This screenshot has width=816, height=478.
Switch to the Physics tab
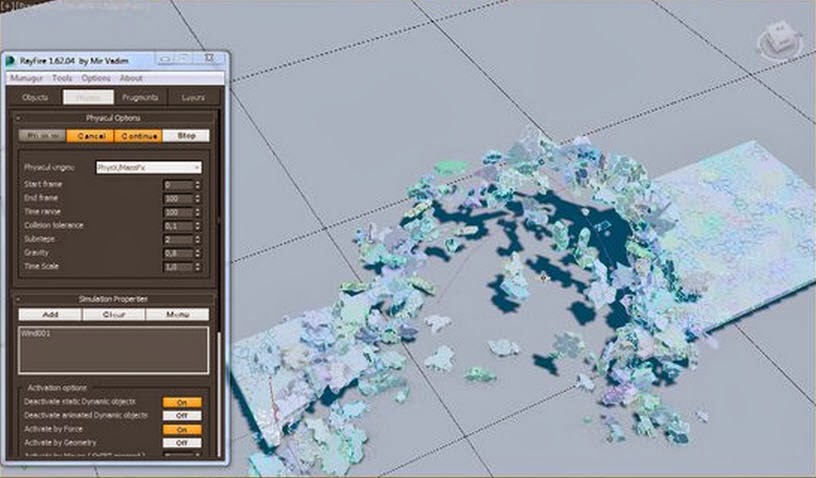[88, 97]
